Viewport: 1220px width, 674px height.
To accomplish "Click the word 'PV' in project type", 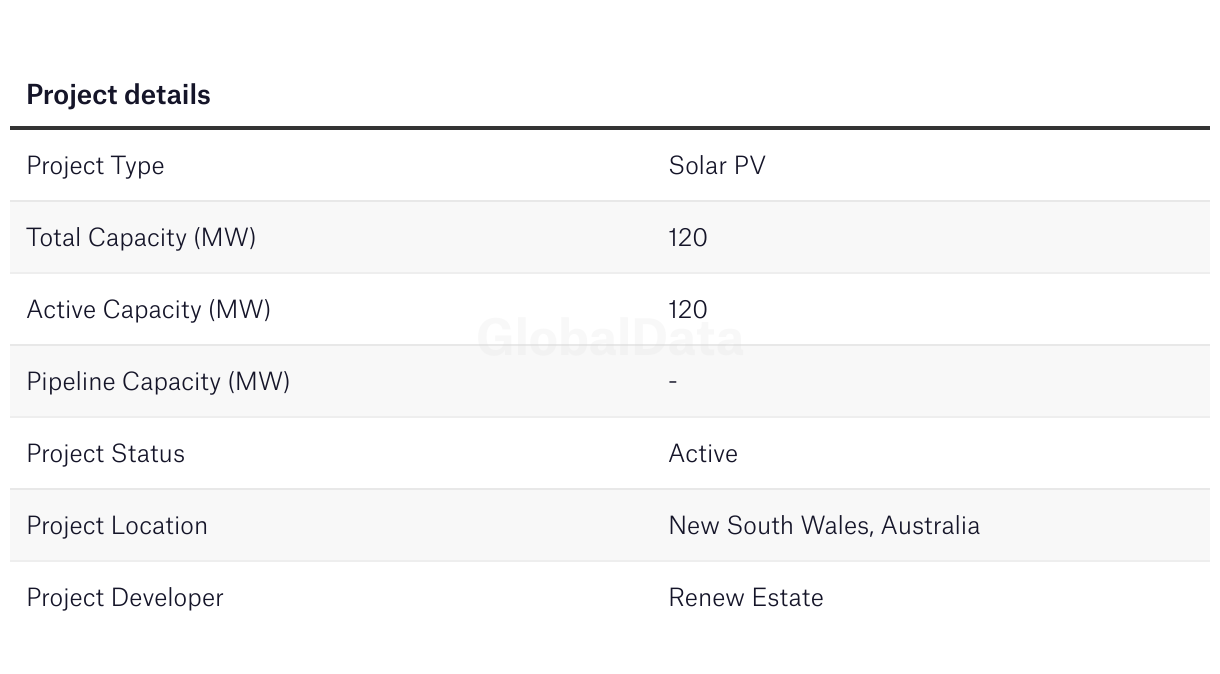I will pos(750,166).
